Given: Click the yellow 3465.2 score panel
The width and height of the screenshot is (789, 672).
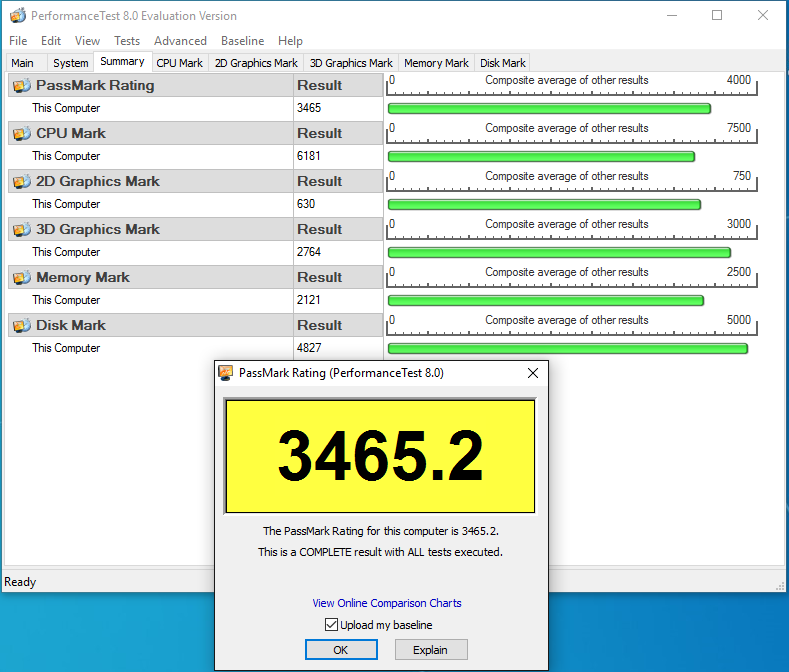Looking at the screenshot, I should click(x=380, y=456).
